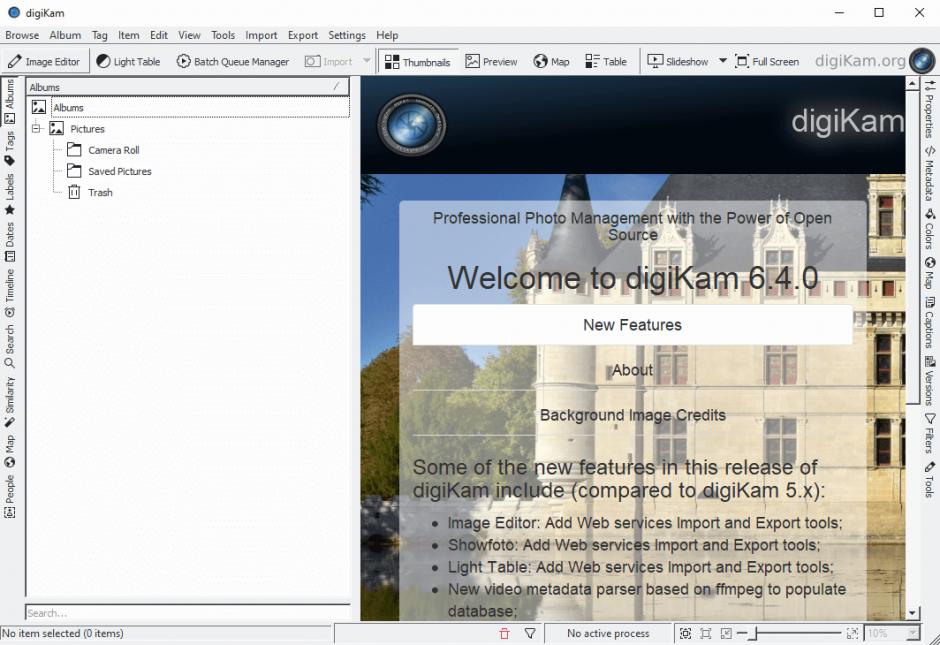Open the Timeline left sidebar tab
Viewport: 940px width, 645px height.
[10, 293]
